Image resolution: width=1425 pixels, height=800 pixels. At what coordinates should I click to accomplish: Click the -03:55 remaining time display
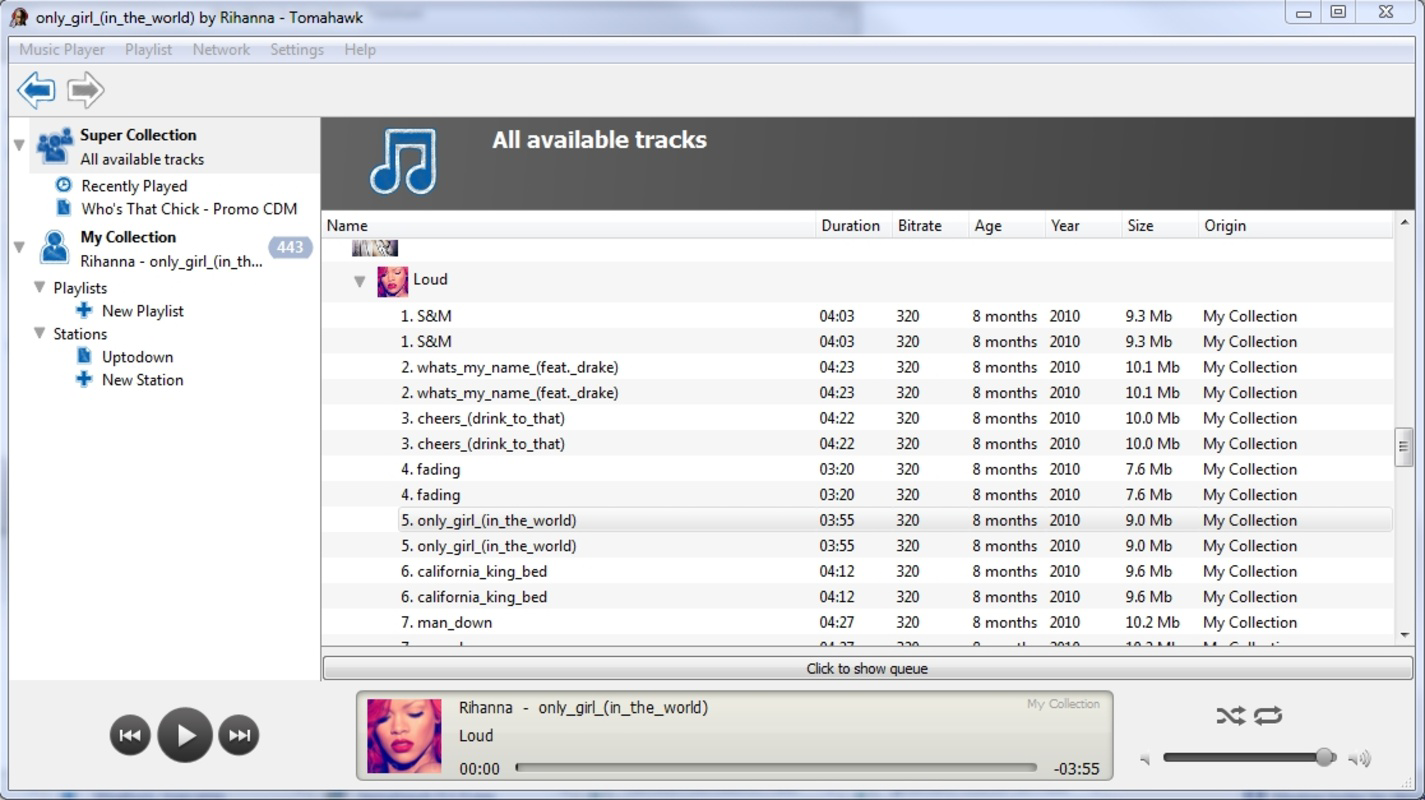1076,769
